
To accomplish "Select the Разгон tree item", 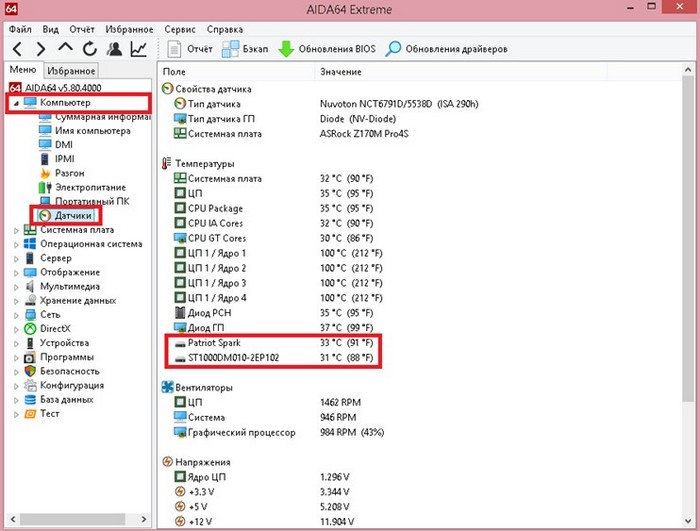I will [71, 173].
